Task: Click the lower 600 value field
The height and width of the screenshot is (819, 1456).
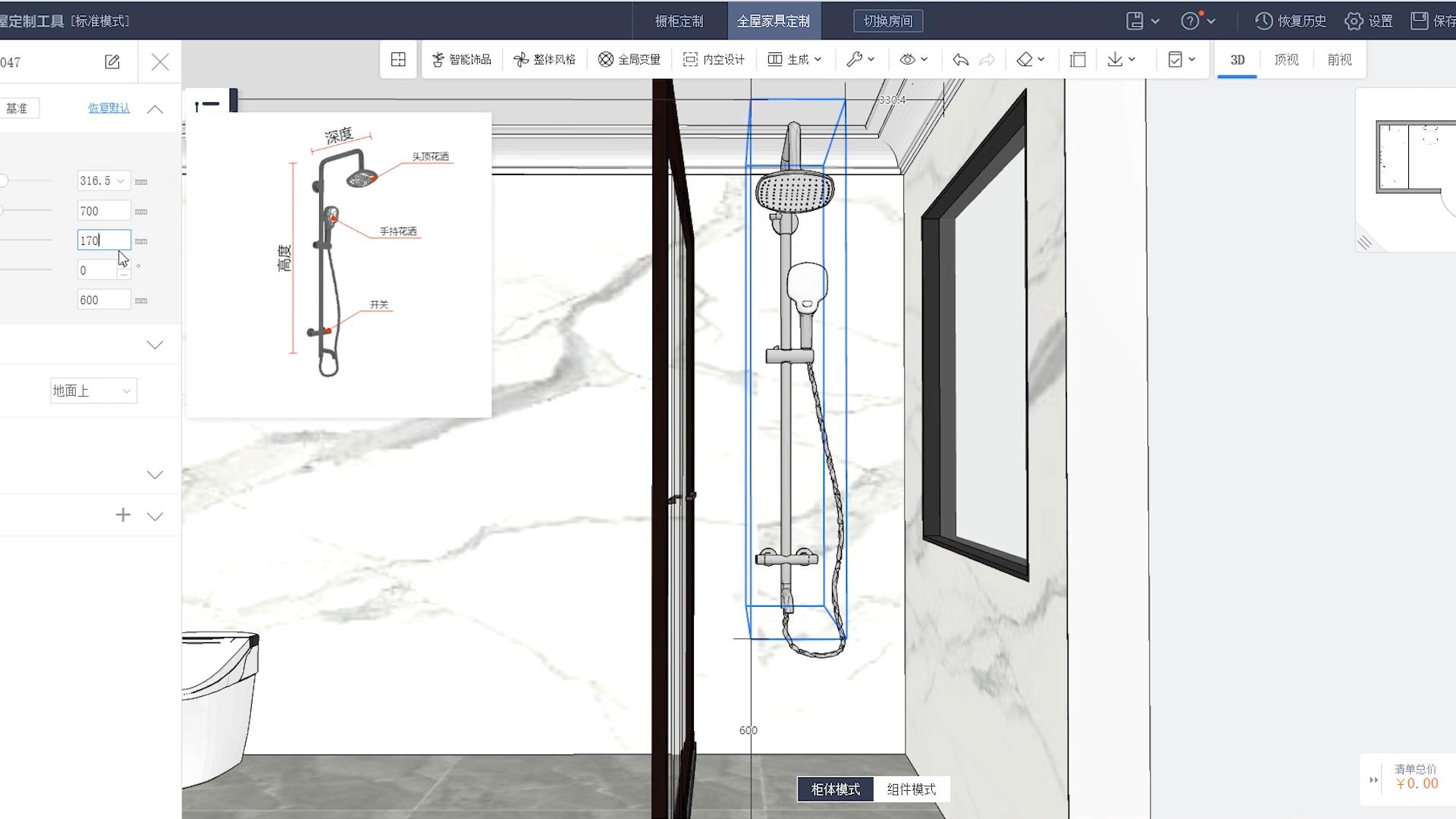Action: point(104,300)
